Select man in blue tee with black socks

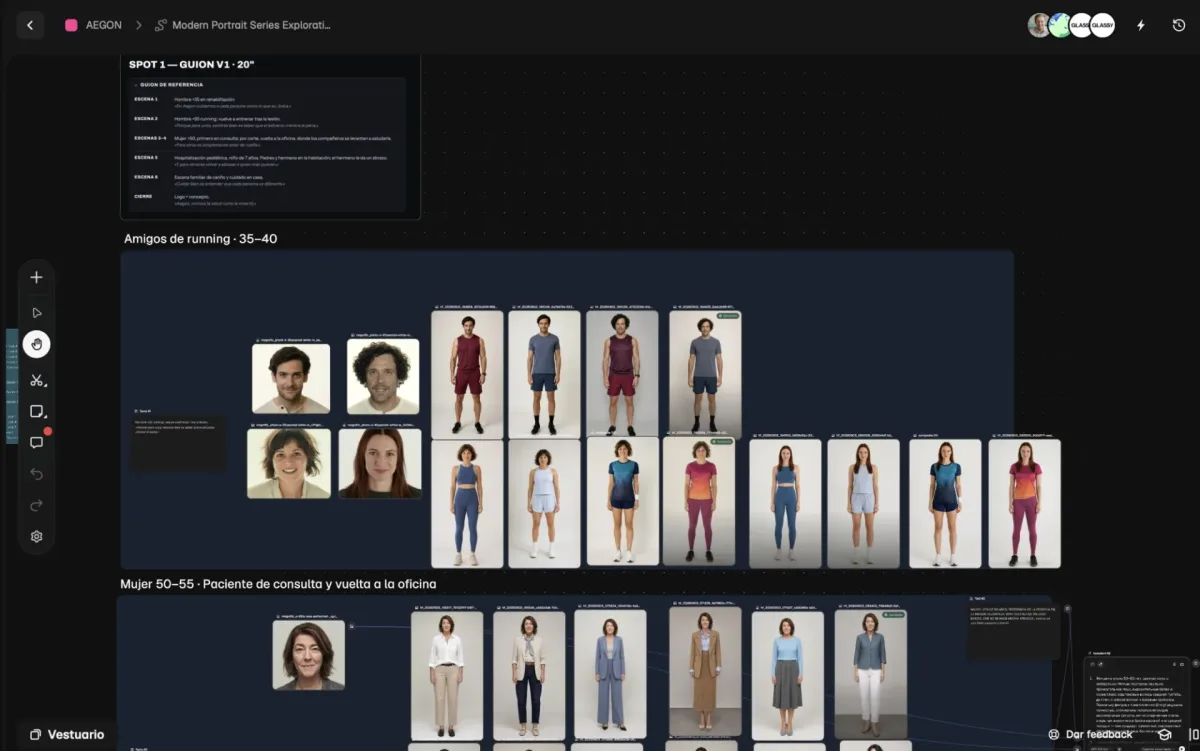(x=544, y=373)
